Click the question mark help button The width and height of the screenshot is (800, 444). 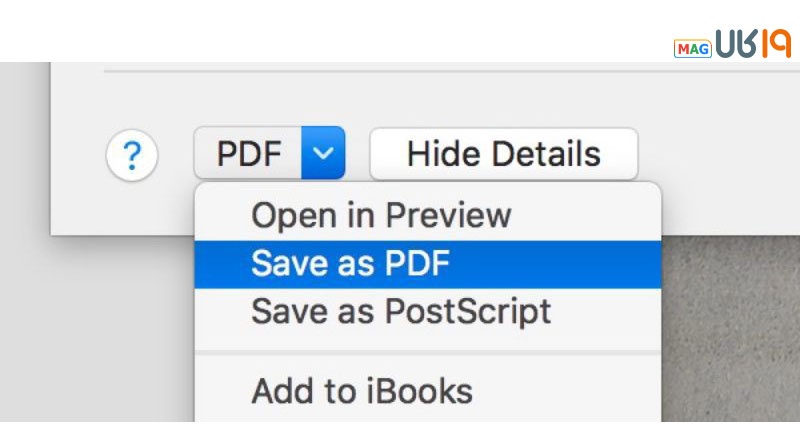tap(132, 156)
